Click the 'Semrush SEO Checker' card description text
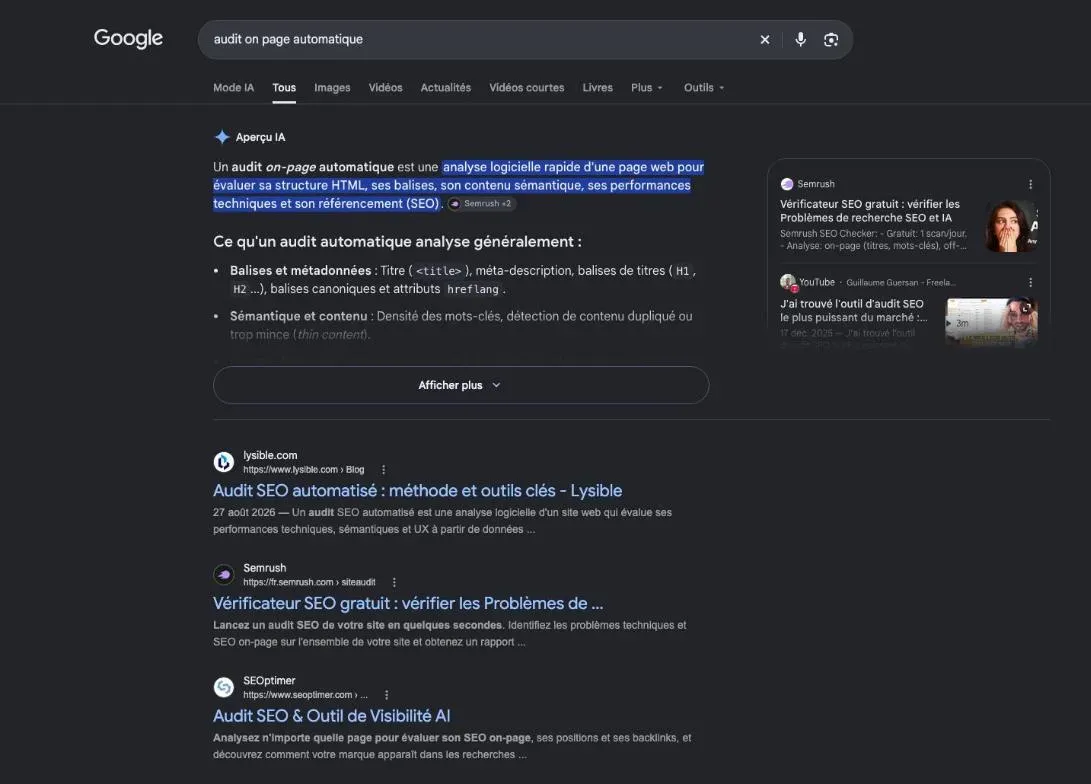Screen dimensions: 1091x784 coord(873,239)
